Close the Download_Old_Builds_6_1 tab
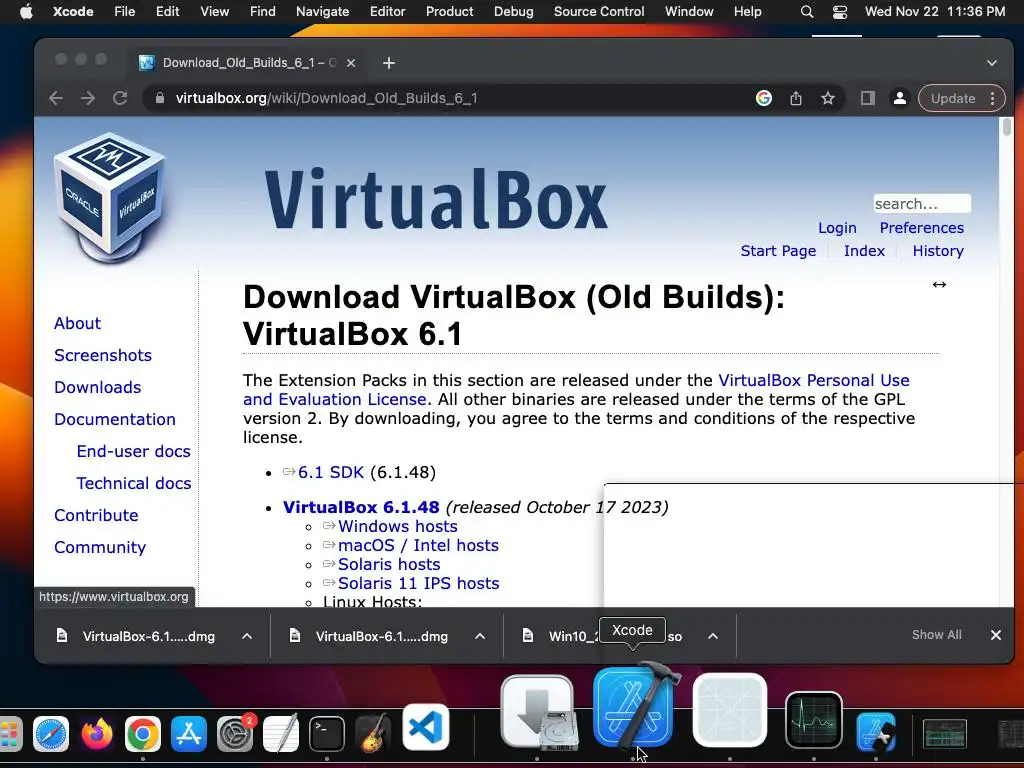 point(351,63)
